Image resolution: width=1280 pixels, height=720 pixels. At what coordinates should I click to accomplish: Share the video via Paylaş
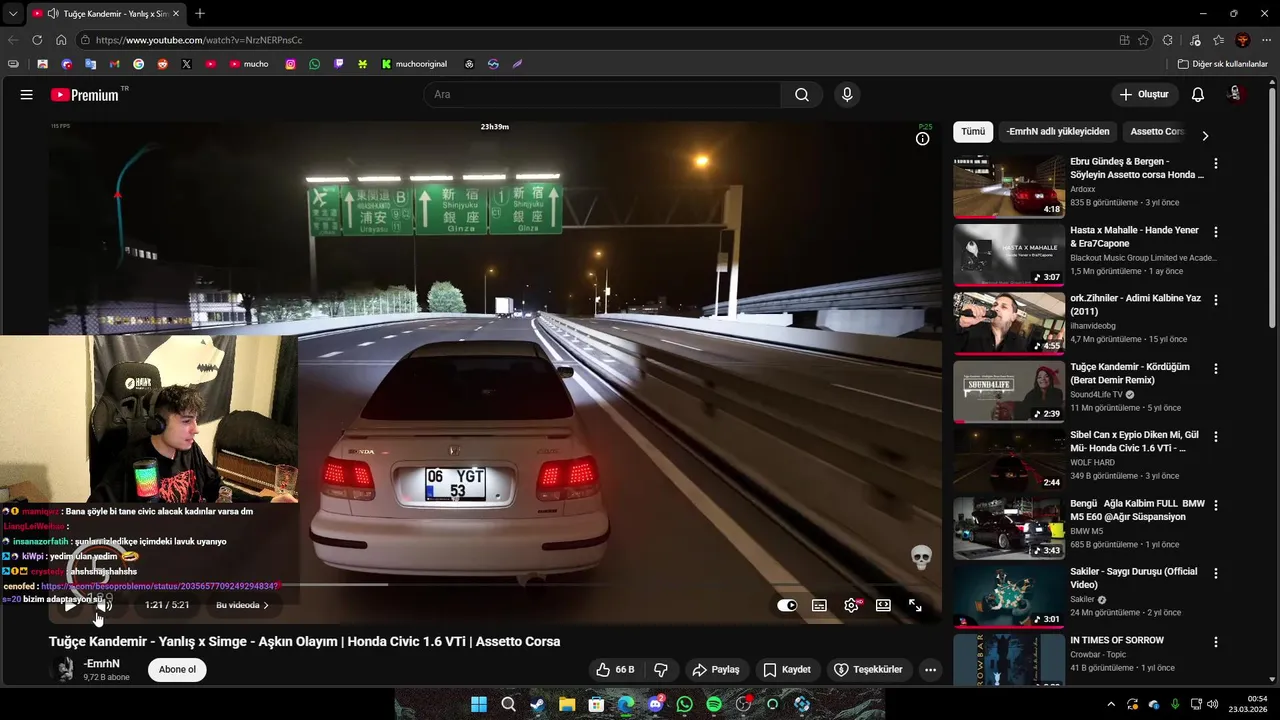(x=716, y=670)
